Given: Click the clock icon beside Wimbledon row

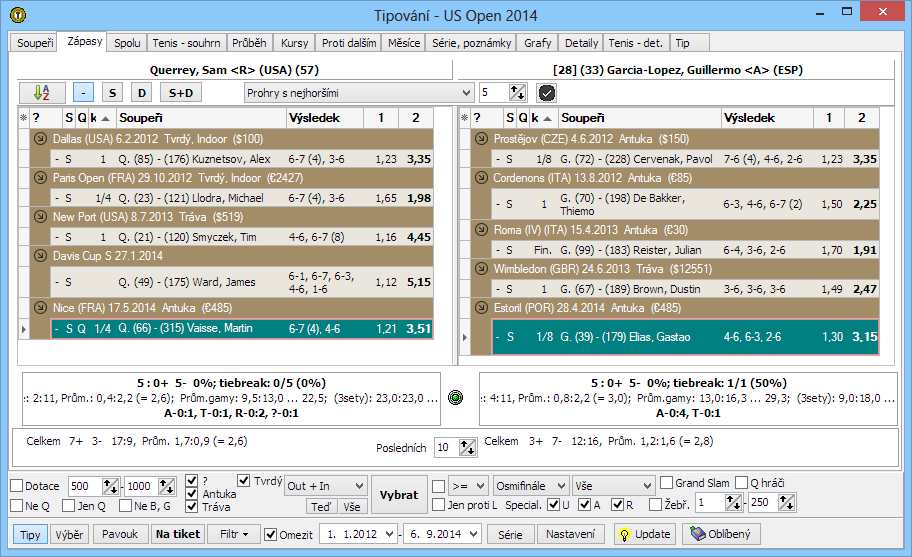Looking at the screenshot, I should coord(481,269).
